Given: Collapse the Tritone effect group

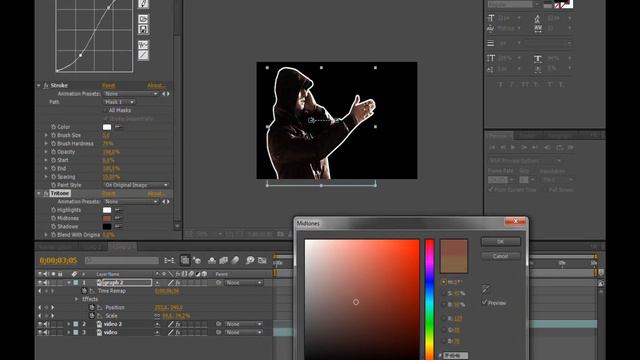Looking at the screenshot, I should click(39, 193).
